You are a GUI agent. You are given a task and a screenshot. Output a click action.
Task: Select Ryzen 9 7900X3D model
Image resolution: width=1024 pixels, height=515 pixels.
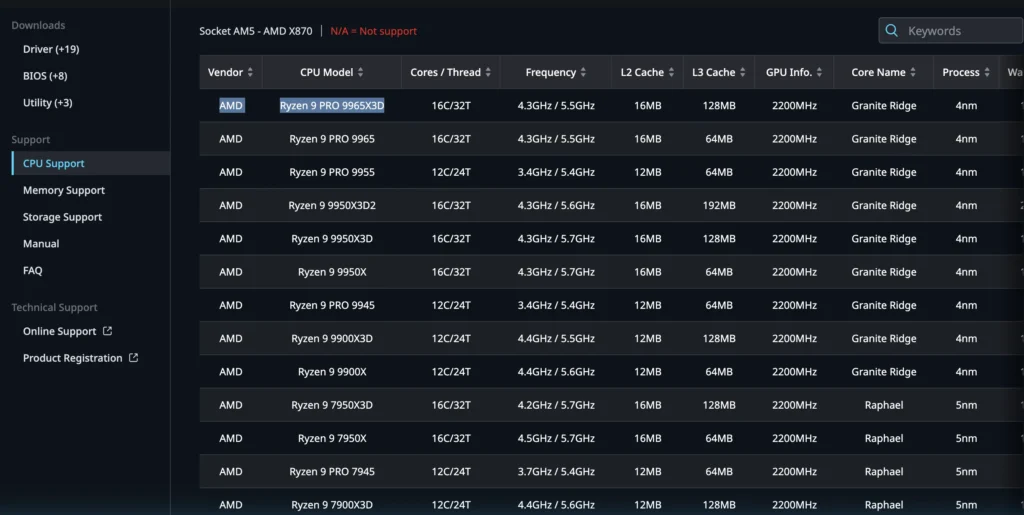pyautogui.click(x=332, y=505)
